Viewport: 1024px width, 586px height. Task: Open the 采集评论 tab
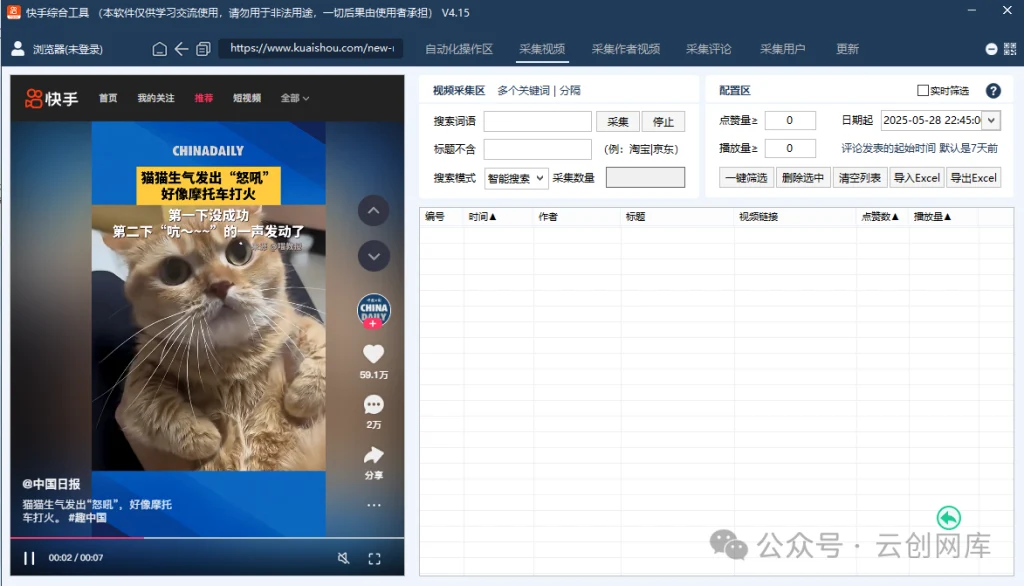[x=709, y=49]
